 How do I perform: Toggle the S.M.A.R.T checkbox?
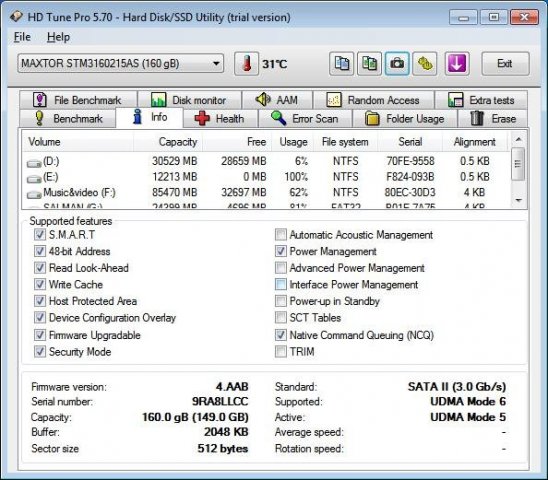(39, 234)
